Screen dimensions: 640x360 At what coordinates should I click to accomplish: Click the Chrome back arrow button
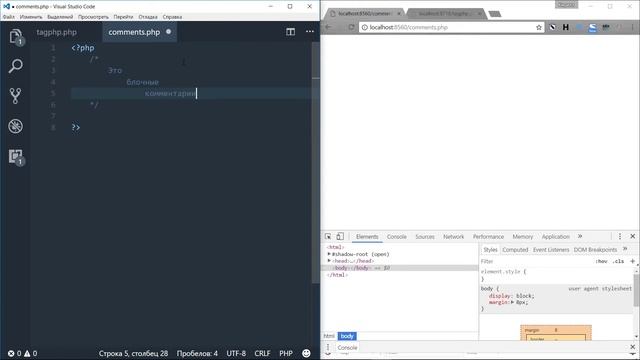point(329,27)
